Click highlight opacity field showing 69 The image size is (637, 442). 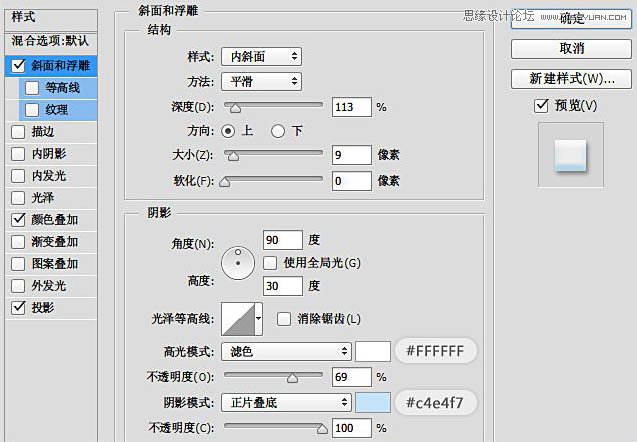[x=351, y=377]
